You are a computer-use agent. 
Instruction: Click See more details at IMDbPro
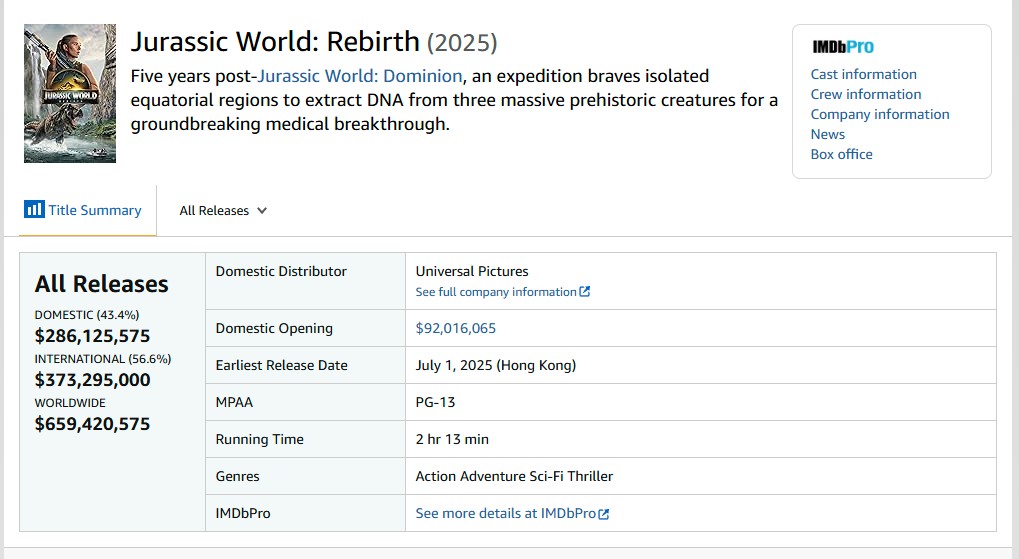click(506, 514)
